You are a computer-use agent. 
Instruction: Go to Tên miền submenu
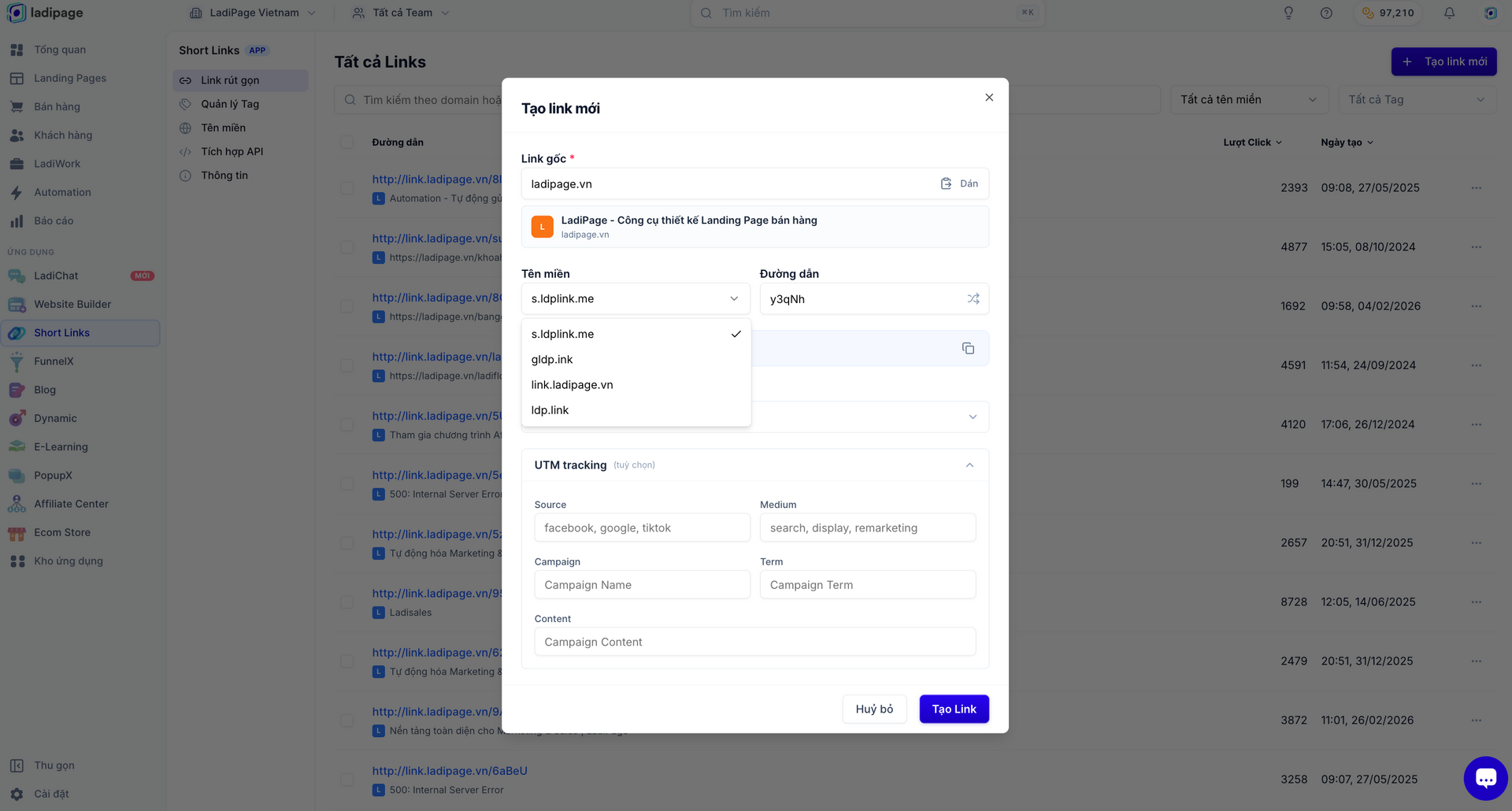pos(224,128)
